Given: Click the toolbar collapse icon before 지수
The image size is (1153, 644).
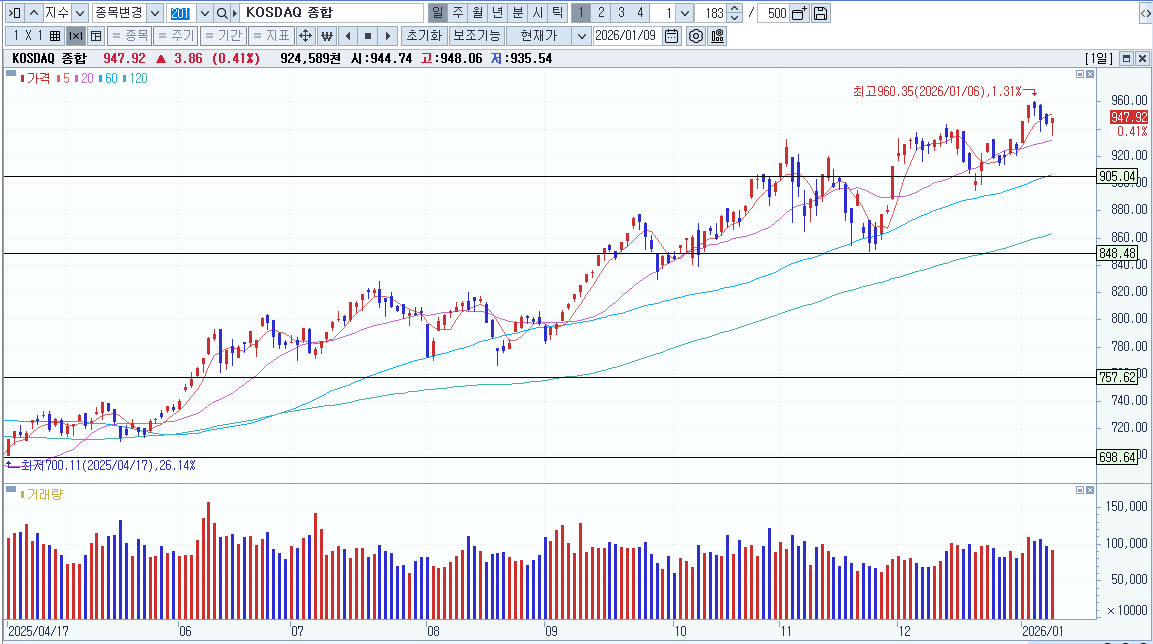Looking at the screenshot, I should pos(14,12).
